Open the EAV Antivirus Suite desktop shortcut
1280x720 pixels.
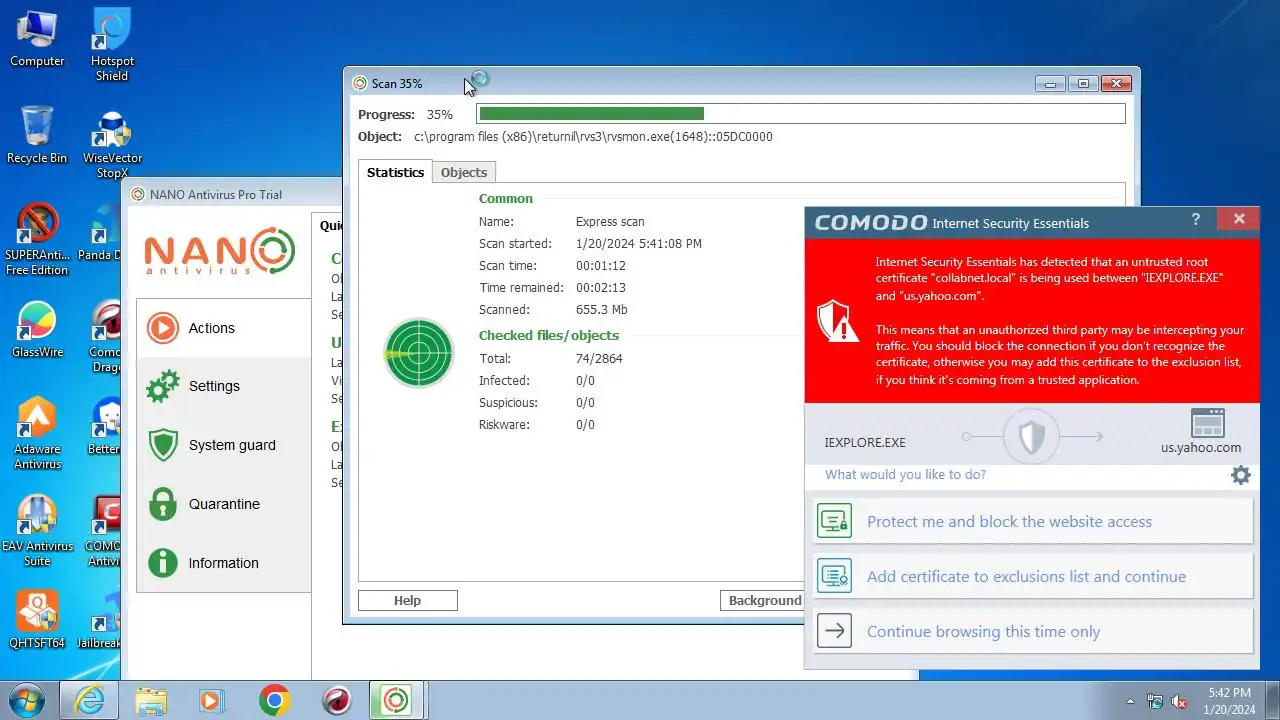click(37, 531)
